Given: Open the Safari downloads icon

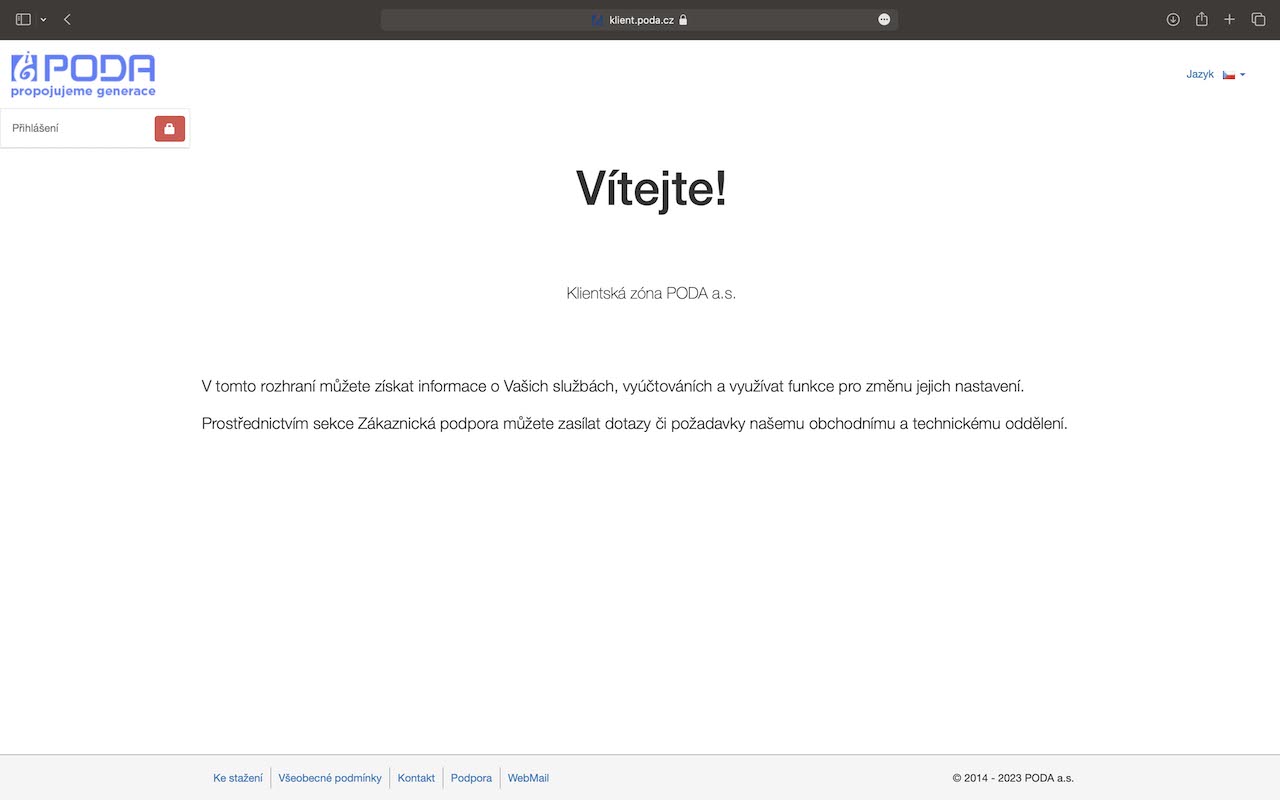Looking at the screenshot, I should click(1173, 19).
